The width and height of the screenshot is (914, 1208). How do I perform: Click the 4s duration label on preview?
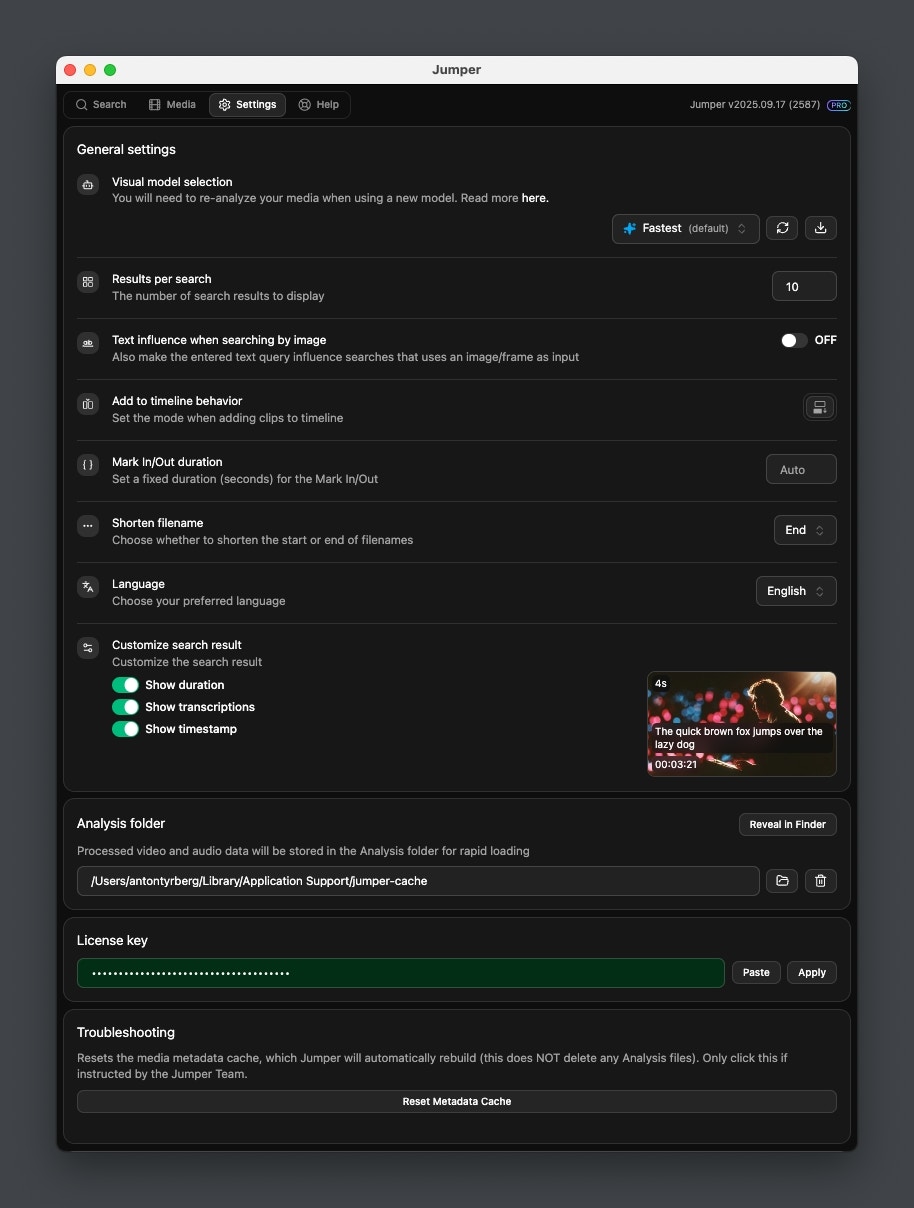coord(661,684)
